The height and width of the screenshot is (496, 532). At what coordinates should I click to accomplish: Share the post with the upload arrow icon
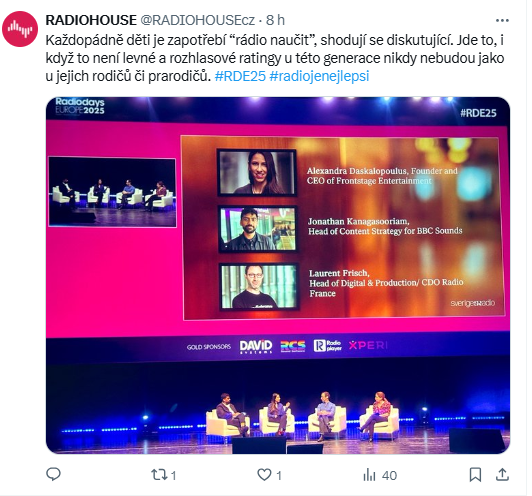(x=502, y=475)
